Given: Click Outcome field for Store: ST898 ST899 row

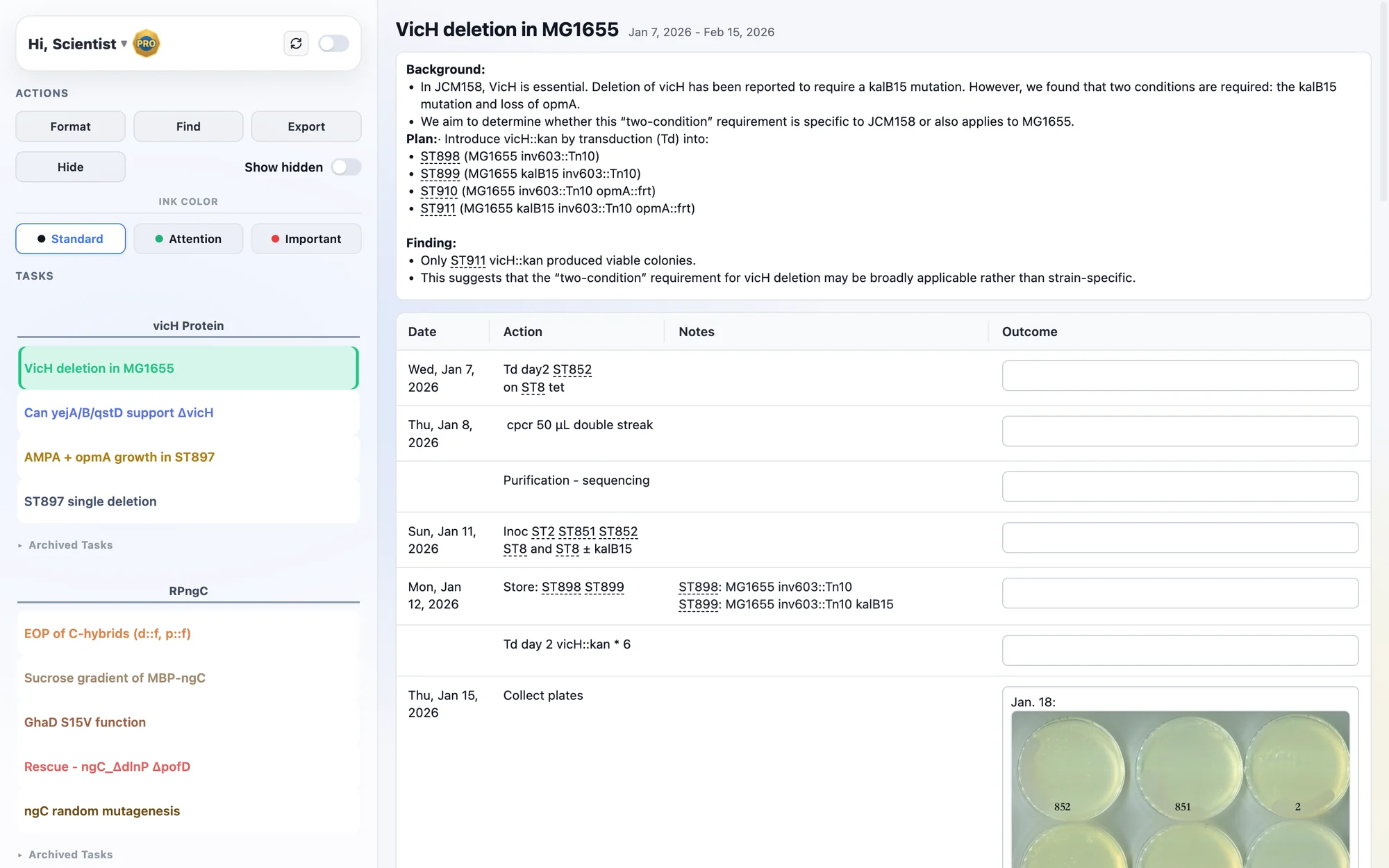Looking at the screenshot, I should [1180, 593].
